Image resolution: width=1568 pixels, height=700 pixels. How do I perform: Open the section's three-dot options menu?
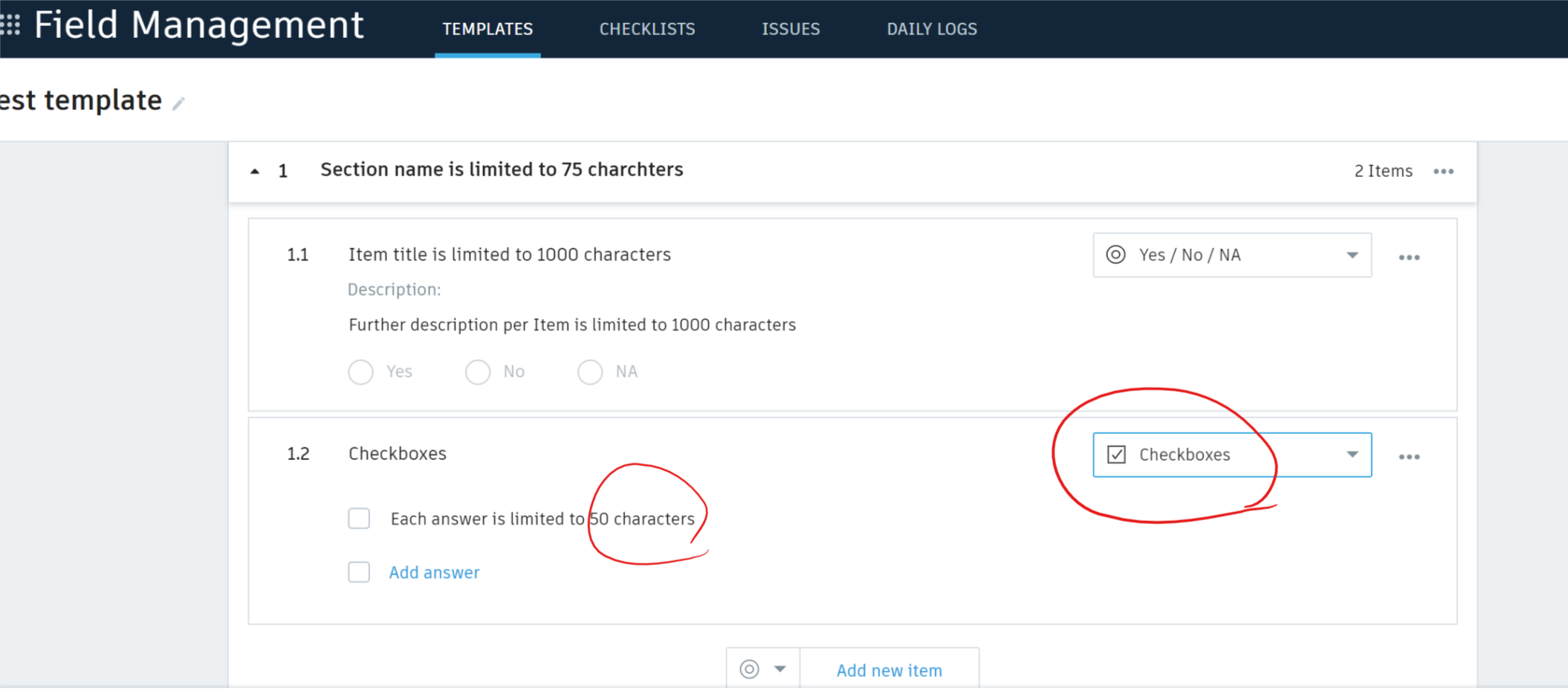pos(1444,171)
